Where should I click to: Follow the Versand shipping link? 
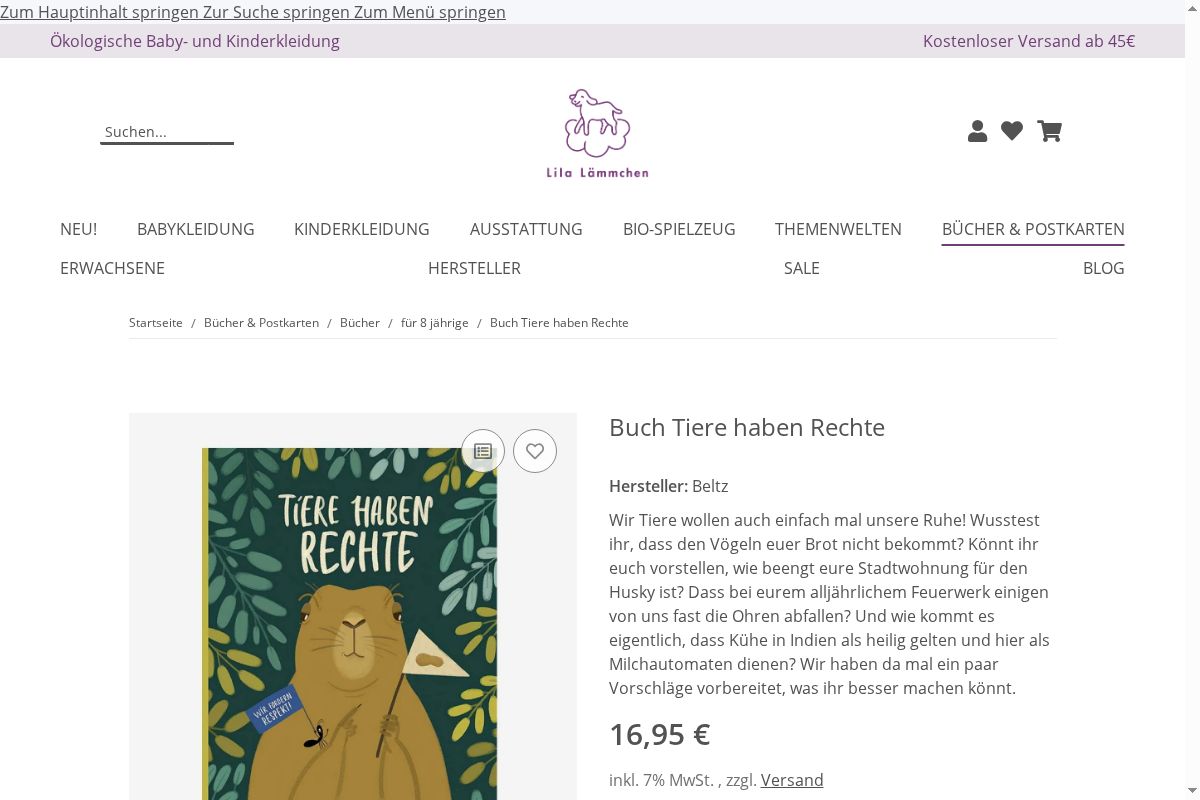click(792, 780)
